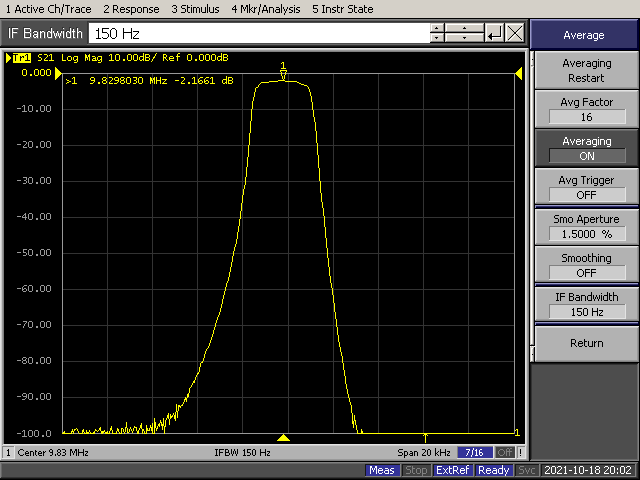Open the Response menu

131,9
